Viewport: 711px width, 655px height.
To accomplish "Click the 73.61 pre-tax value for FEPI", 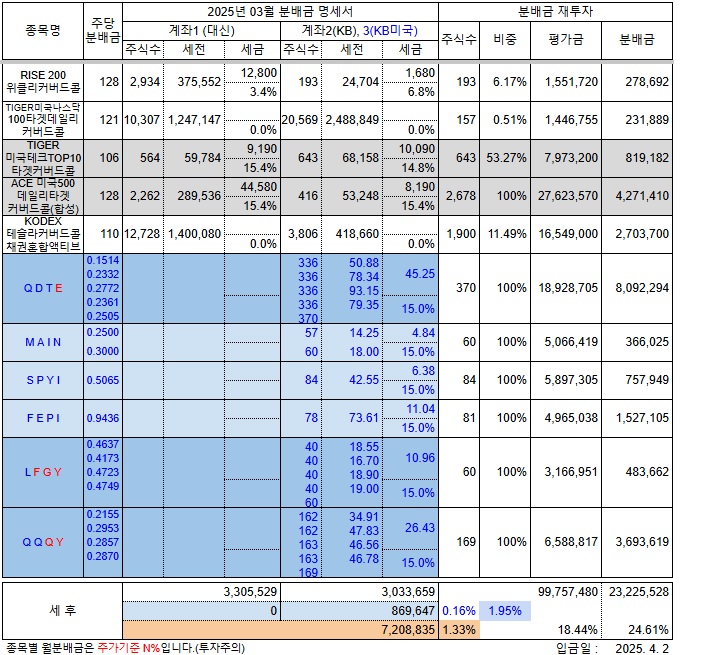I will point(364,418).
